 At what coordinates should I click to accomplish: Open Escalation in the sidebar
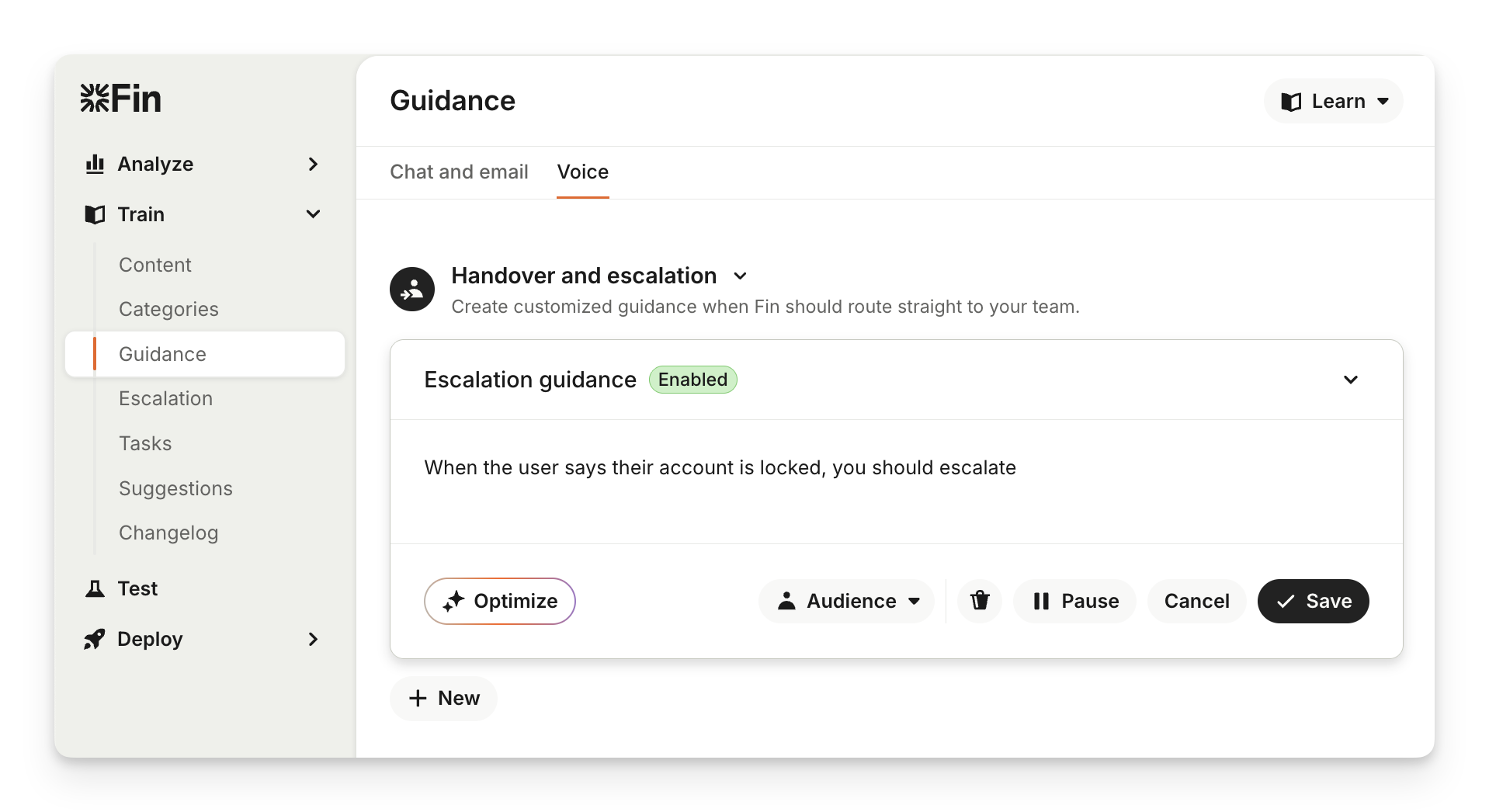(165, 398)
